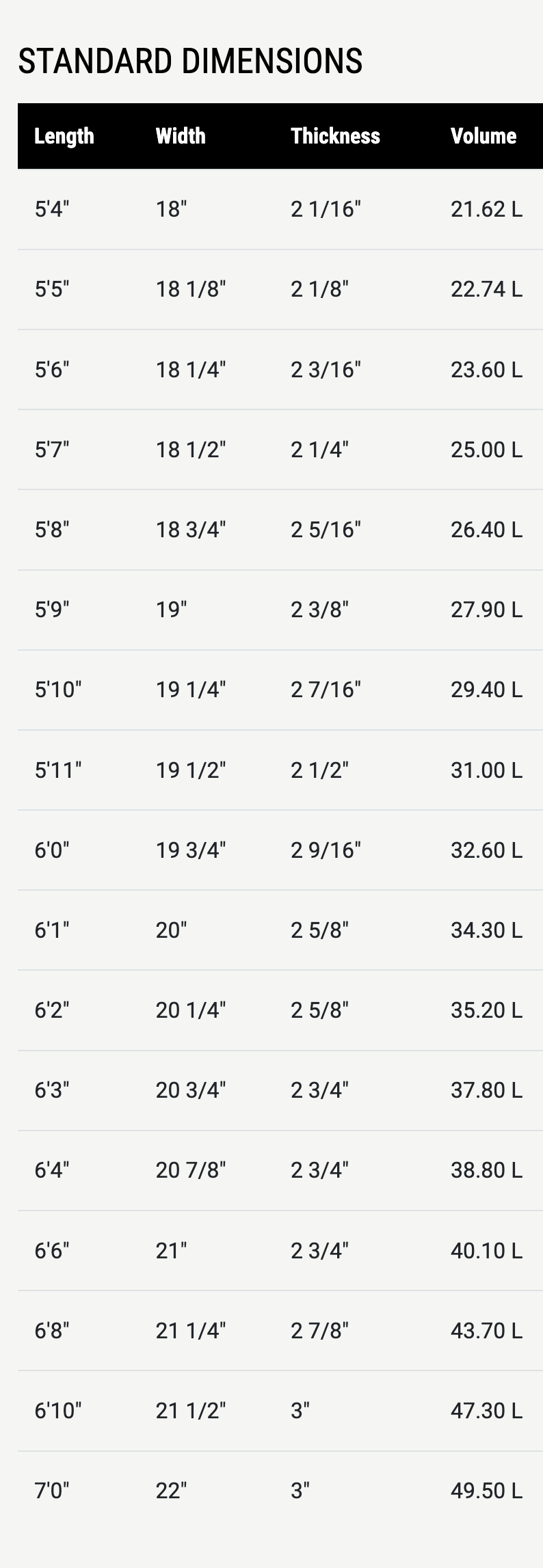Select the 6'10" length cell

(58, 1411)
